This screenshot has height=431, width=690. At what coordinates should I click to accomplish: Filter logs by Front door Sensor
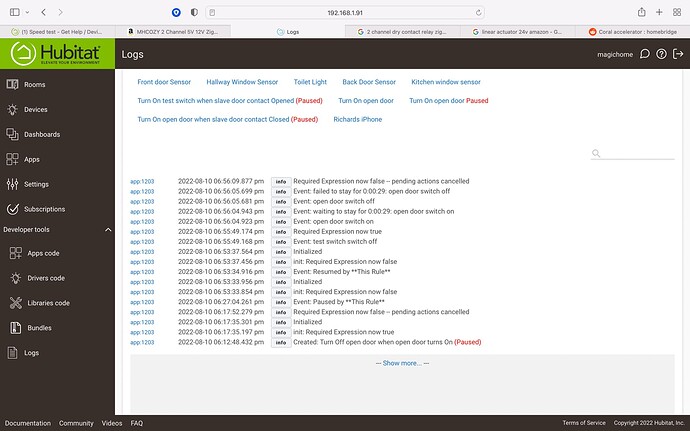pos(164,82)
